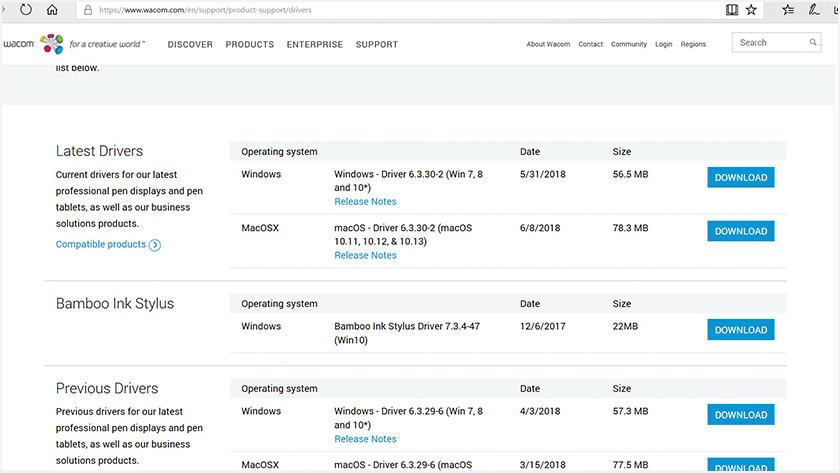
Task: Click the search magnifier icon
Action: point(813,43)
